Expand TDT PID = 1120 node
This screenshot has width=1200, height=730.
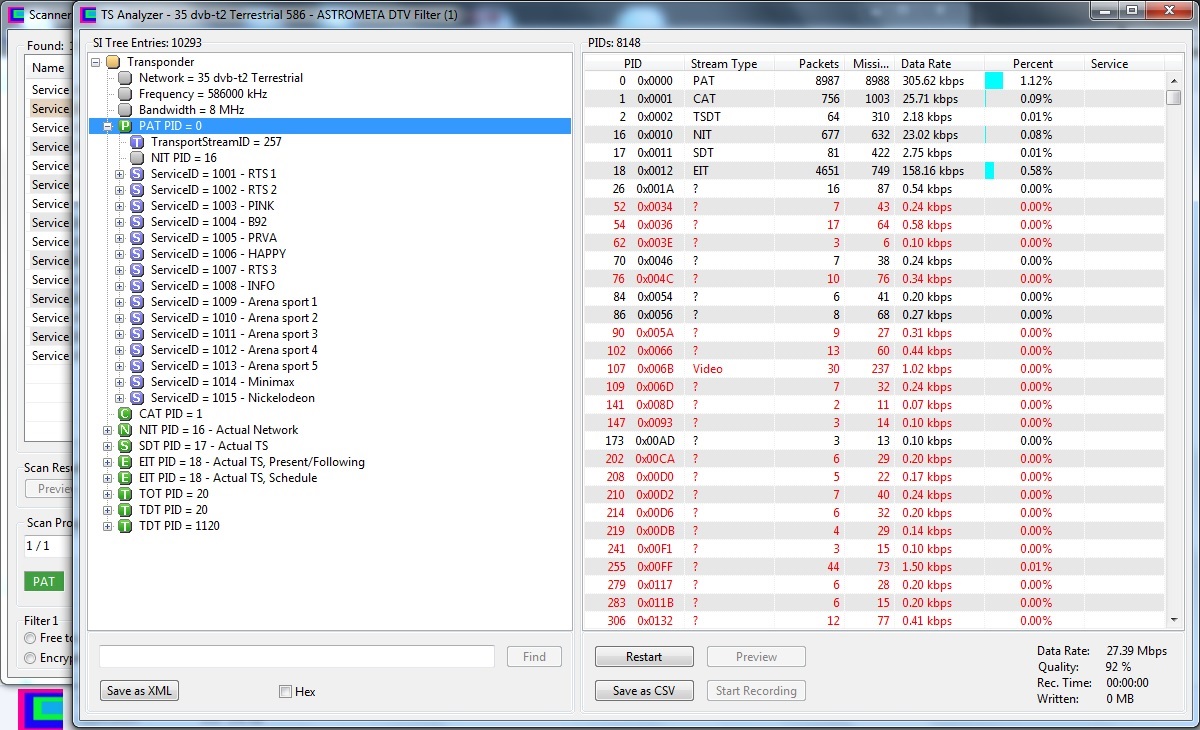(108, 526)
